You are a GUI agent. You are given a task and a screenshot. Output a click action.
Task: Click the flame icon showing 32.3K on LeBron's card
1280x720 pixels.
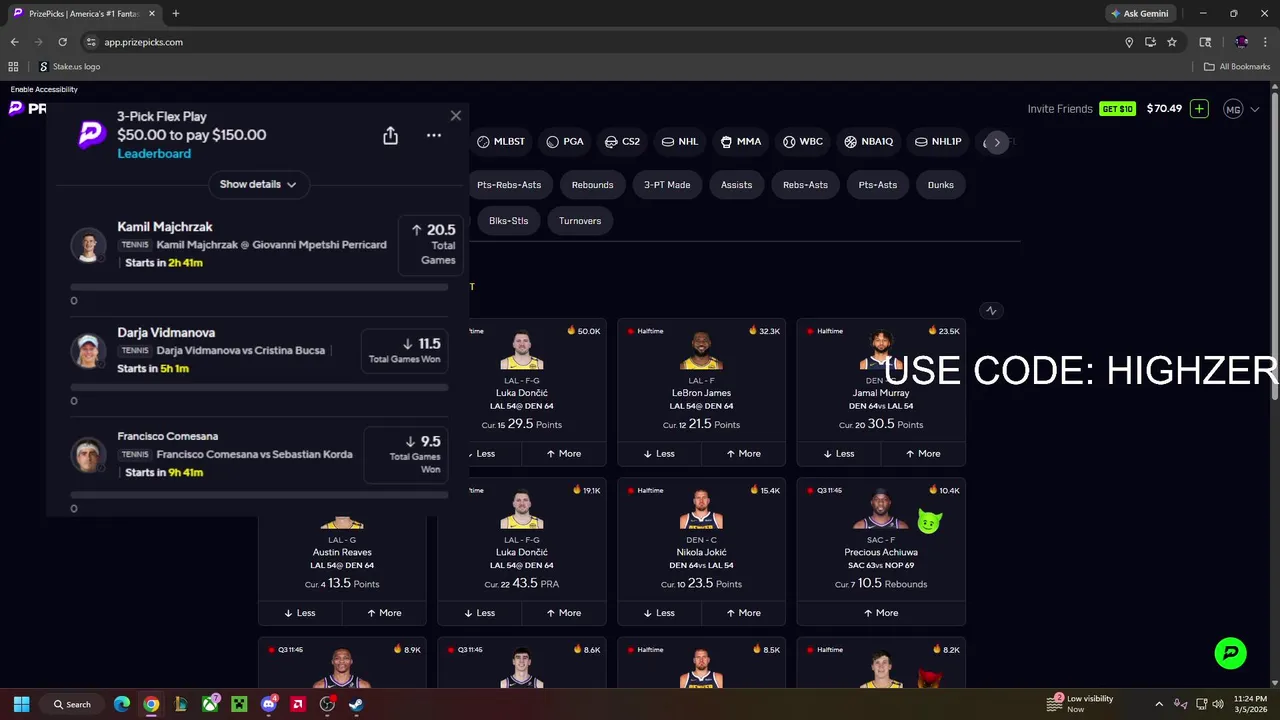pyautogui.click(x=753, y=331)
